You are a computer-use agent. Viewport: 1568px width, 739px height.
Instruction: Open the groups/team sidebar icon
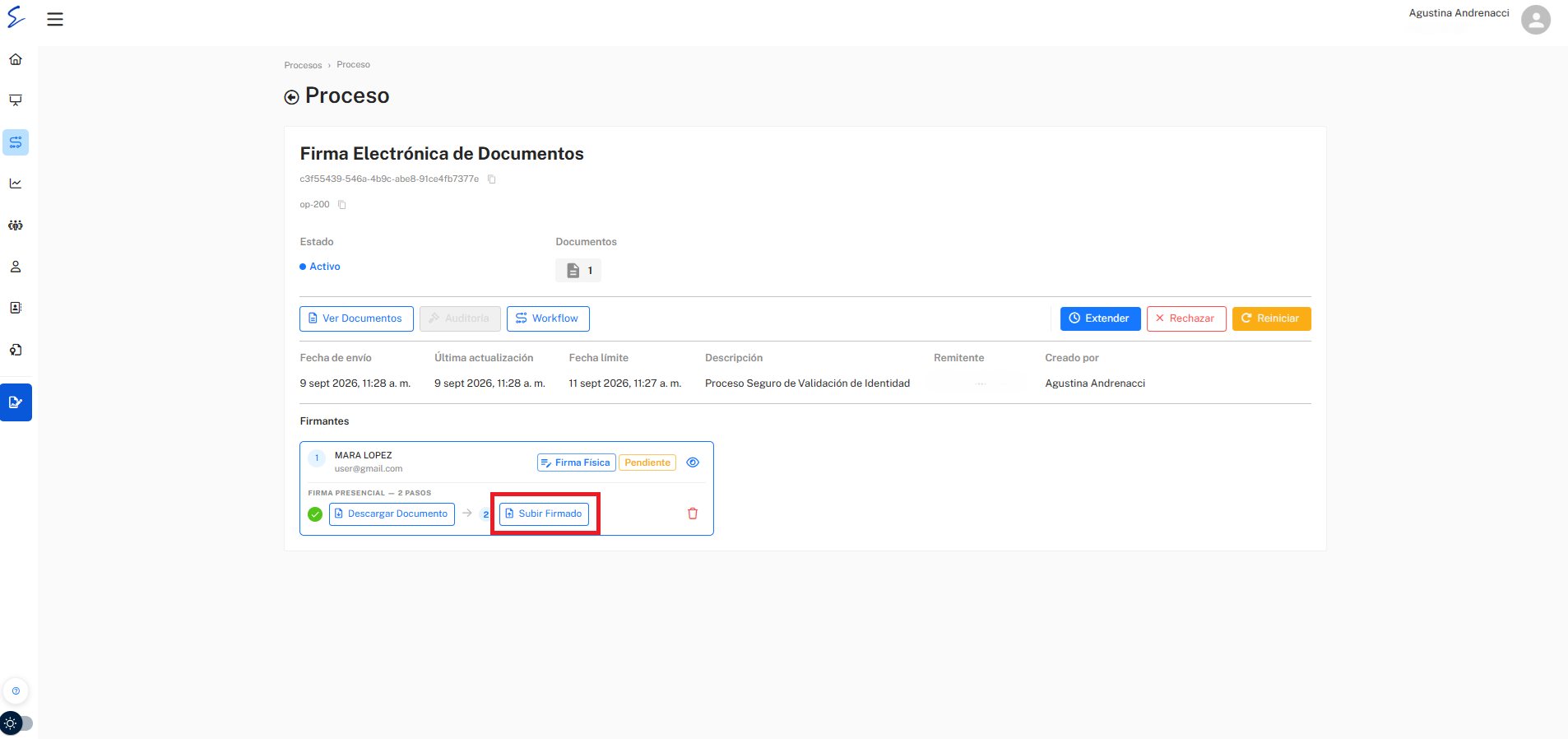[16, 225]
